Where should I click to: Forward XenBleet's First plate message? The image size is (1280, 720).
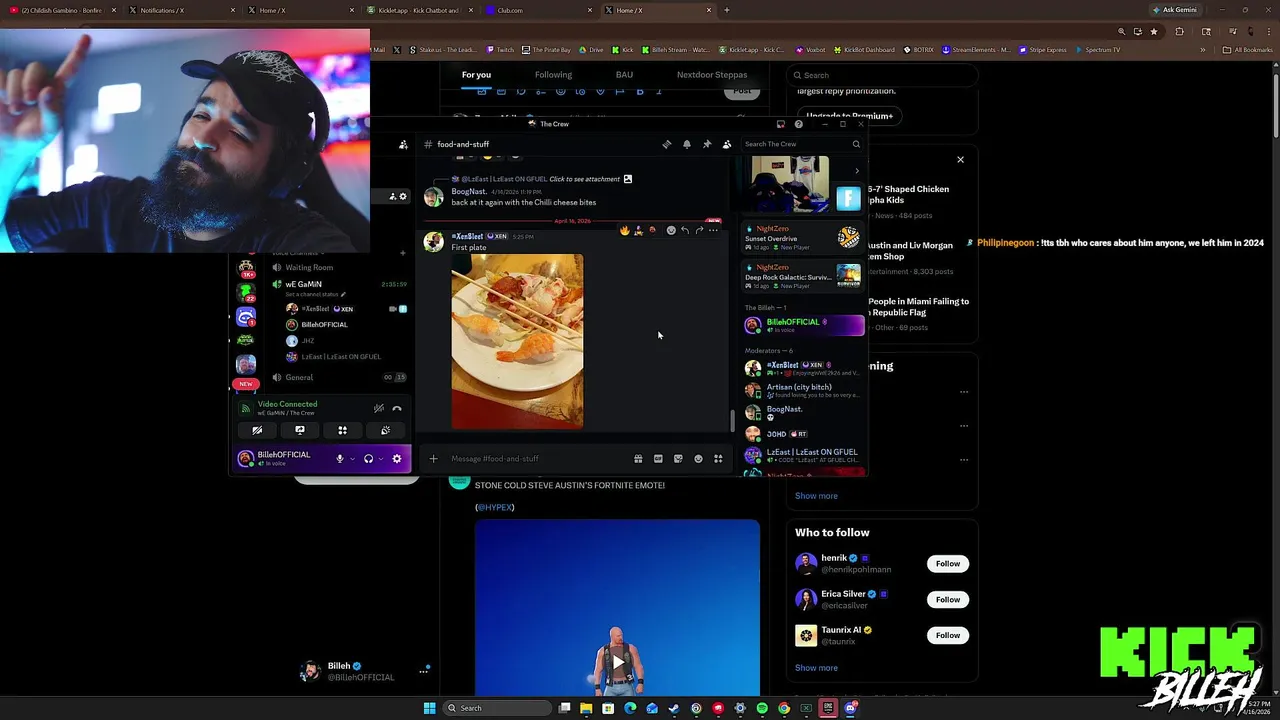click(x=699, y=230)
